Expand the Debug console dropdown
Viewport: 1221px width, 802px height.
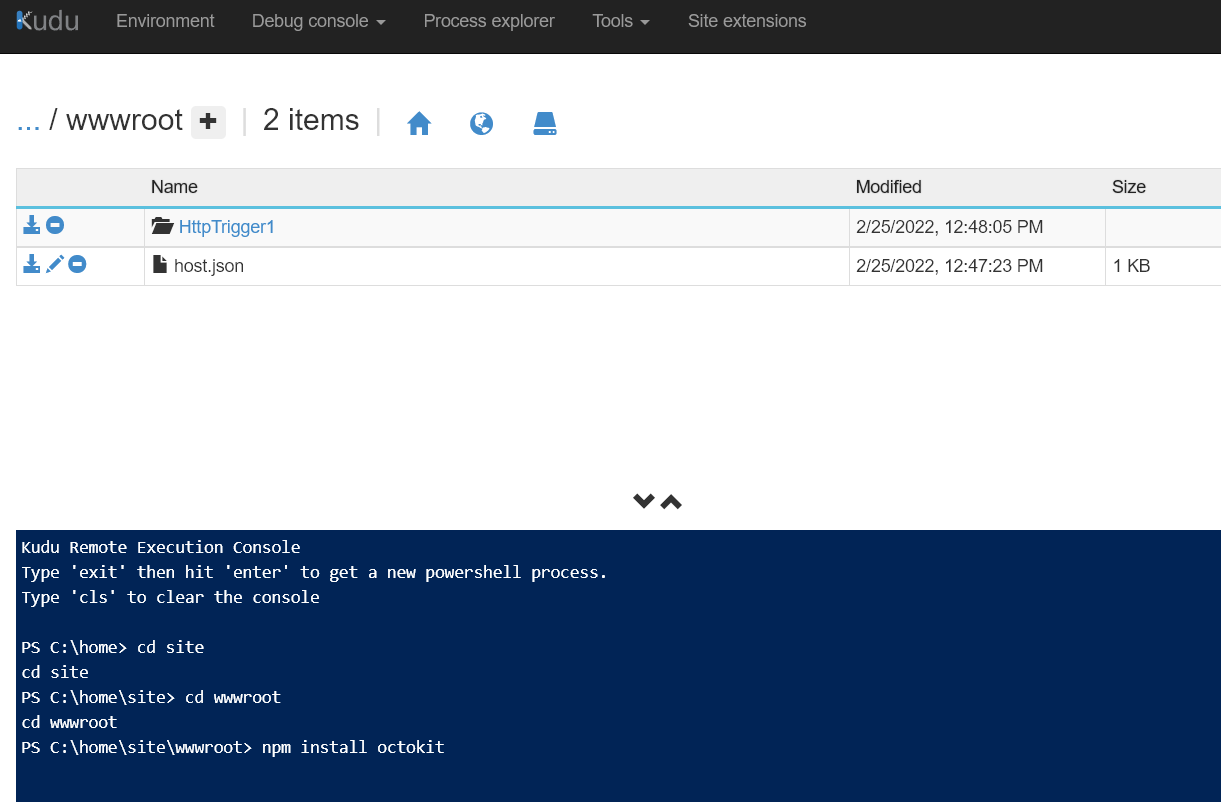coord(319,21)
